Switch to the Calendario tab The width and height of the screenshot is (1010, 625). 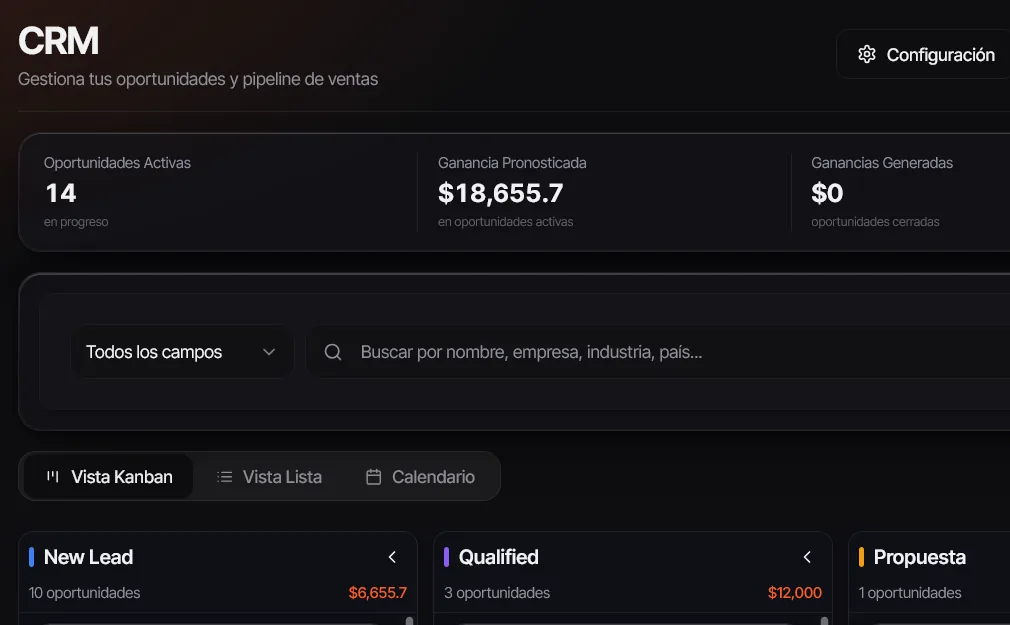[421, 477]
